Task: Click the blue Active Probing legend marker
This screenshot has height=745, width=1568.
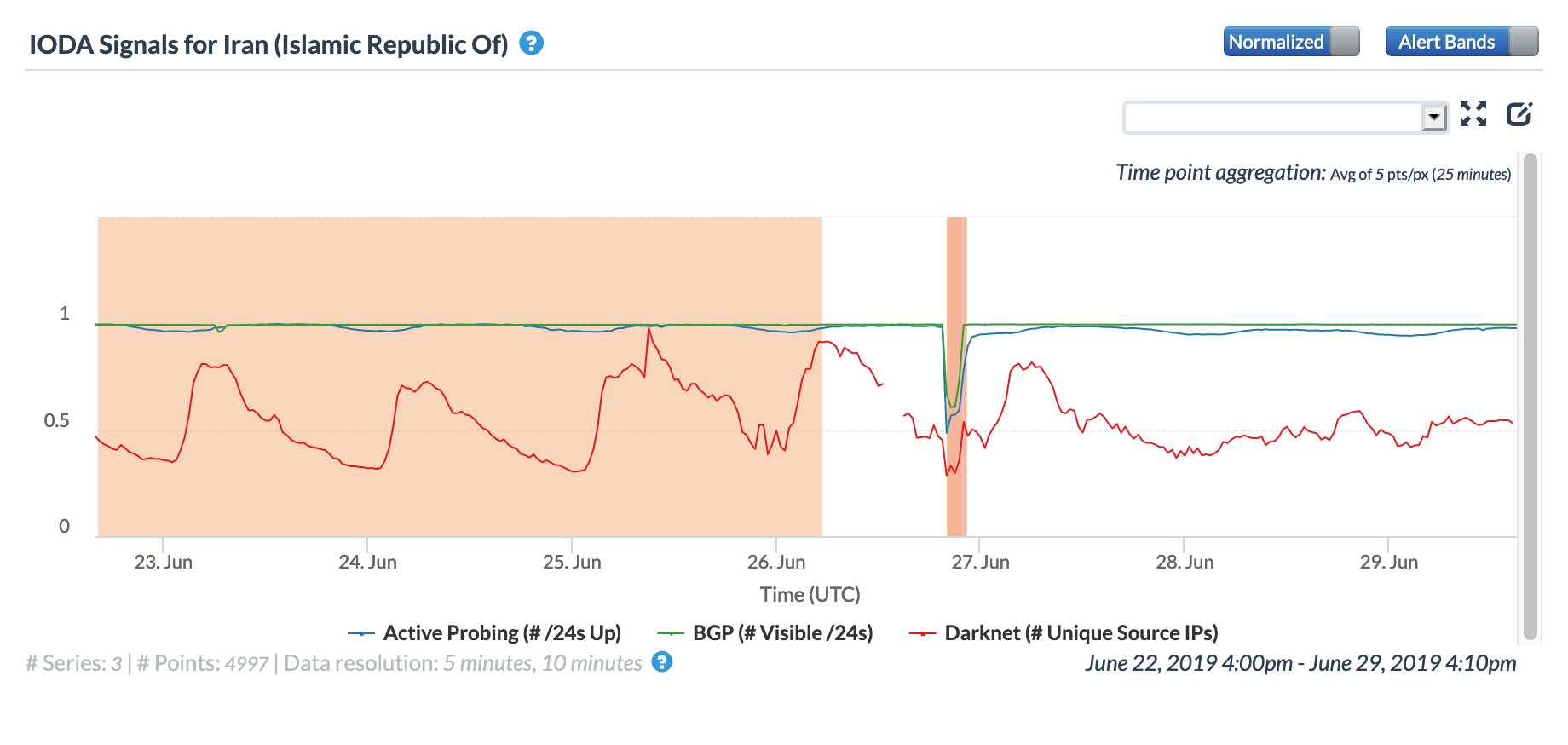Action: coord(361,633)
